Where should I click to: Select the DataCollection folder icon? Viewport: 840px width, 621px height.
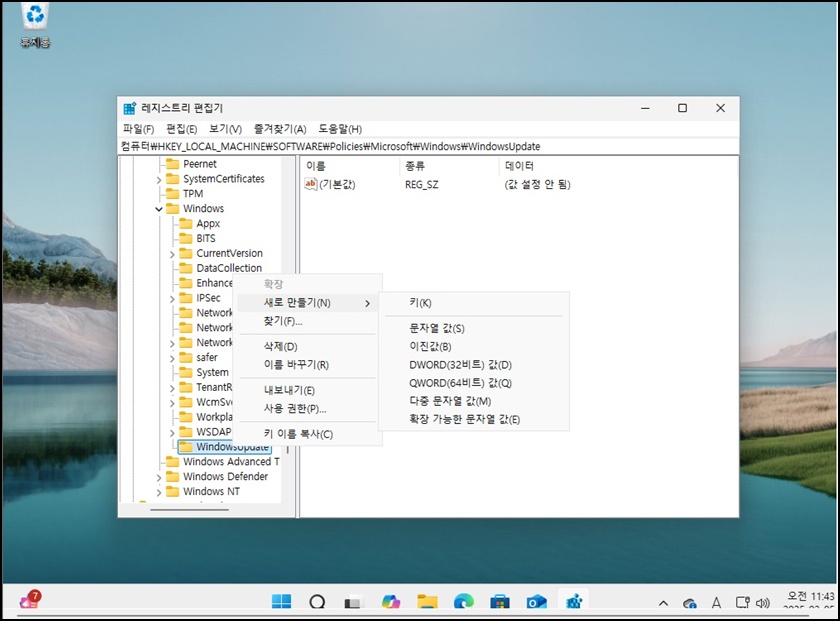pyautogui.click(x=186, y=268)
